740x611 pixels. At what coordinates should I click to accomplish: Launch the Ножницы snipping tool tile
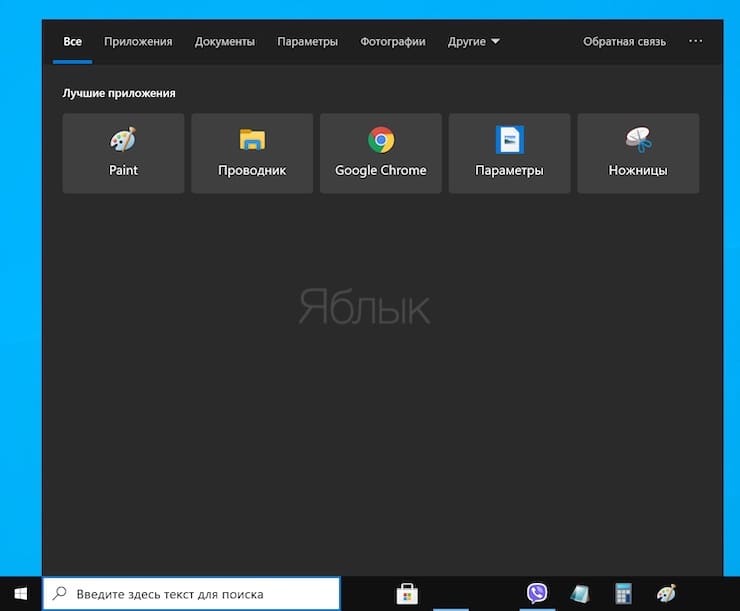click(x=638, y=153)
